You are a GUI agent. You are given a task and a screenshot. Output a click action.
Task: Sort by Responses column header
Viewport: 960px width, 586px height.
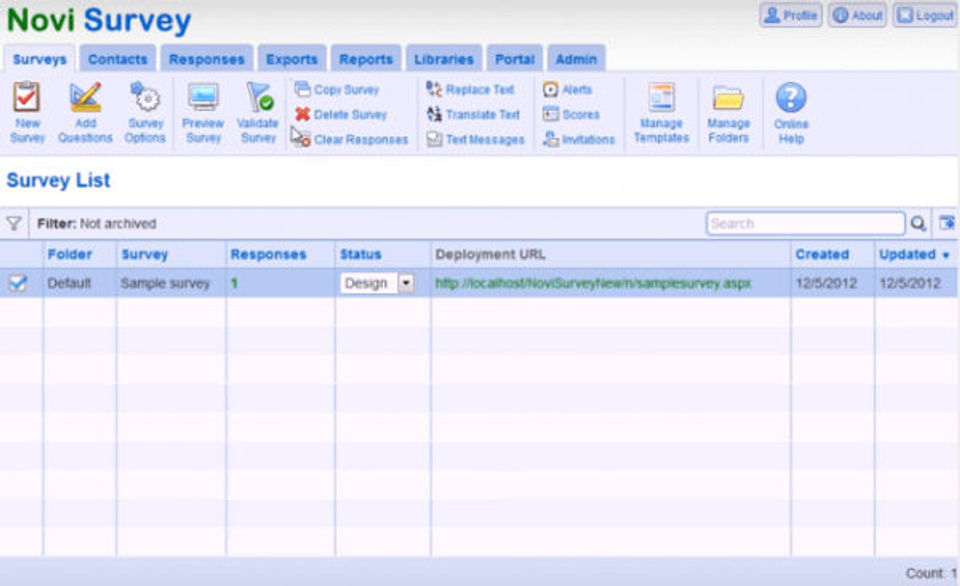(268, 254)
